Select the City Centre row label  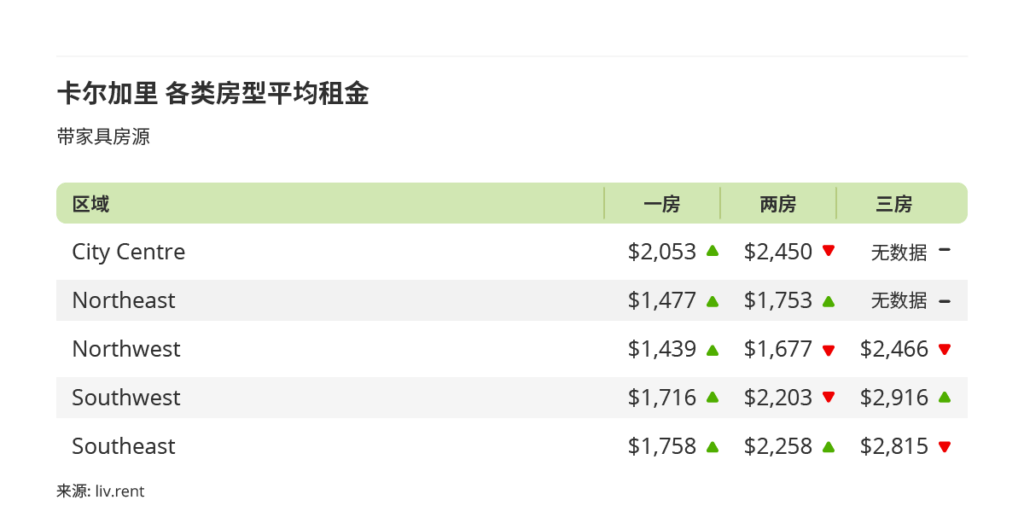[x=128, y=252]
